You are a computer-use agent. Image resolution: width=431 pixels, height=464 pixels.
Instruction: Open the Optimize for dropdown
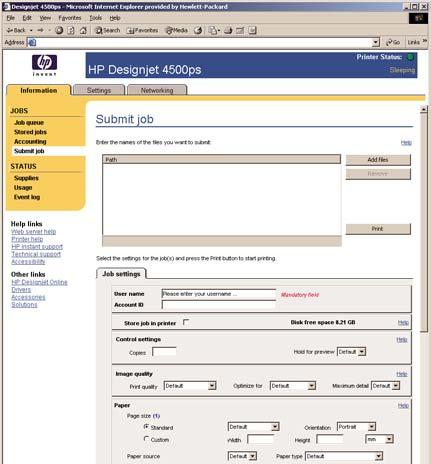point(293,386)
